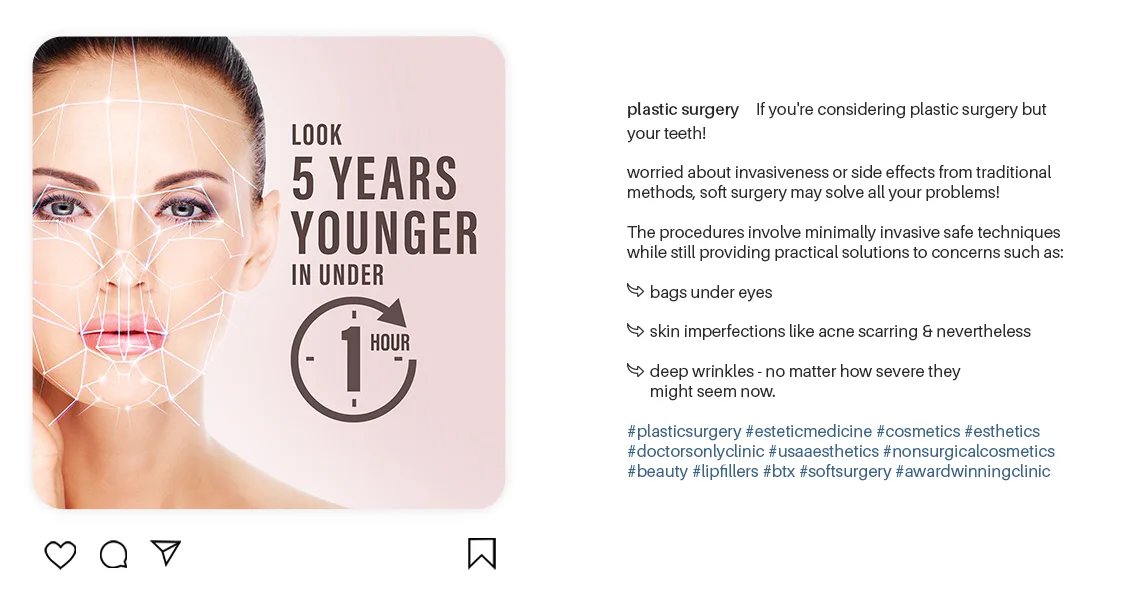The height and width of the screenshot is (608, 1140).
Task: Click arrow bullet beside bags under eyes
Action: (635, 291)
